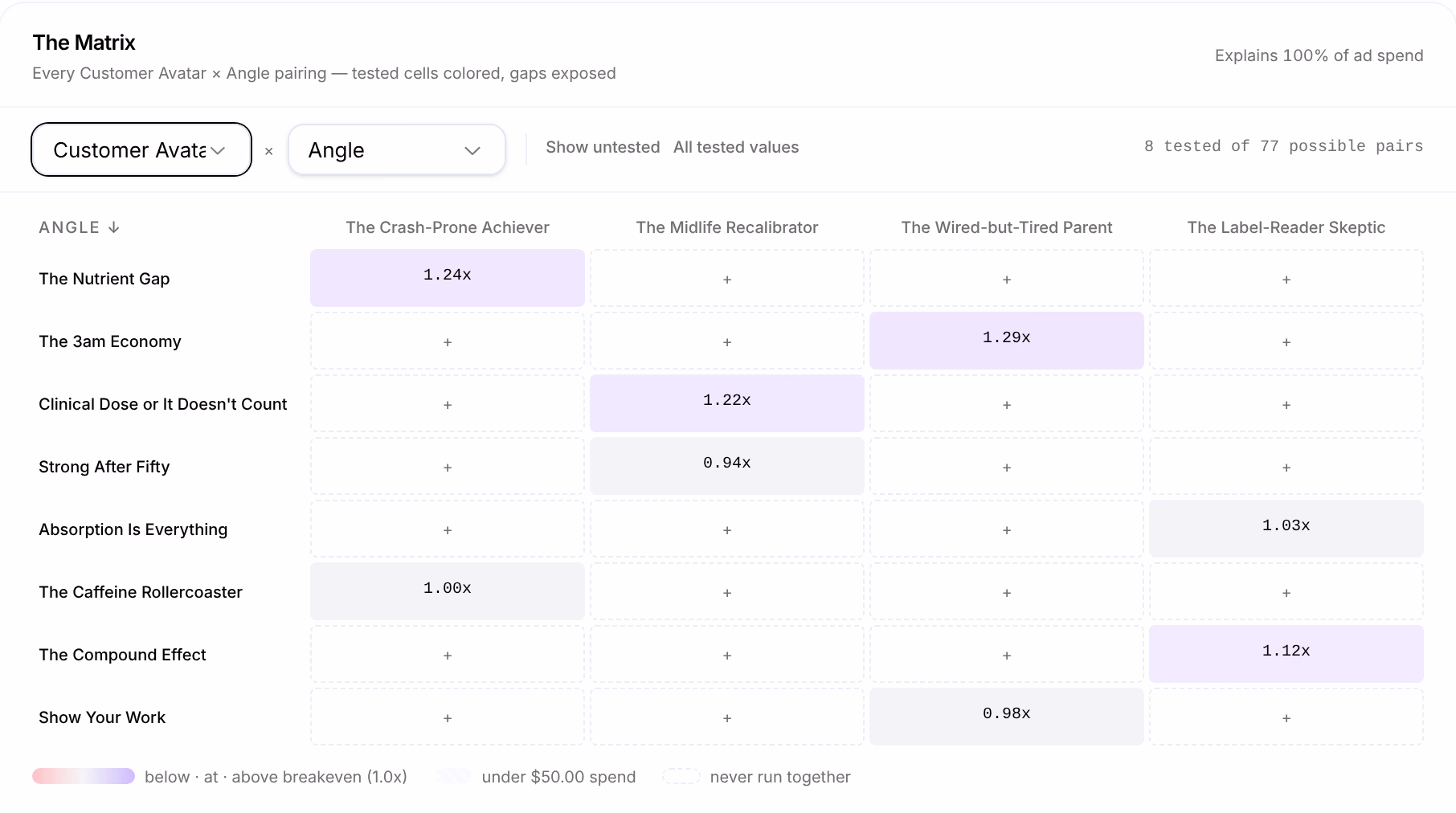
Task: Click the breakeven gradient legend swatch
Action: coord(84,776)
